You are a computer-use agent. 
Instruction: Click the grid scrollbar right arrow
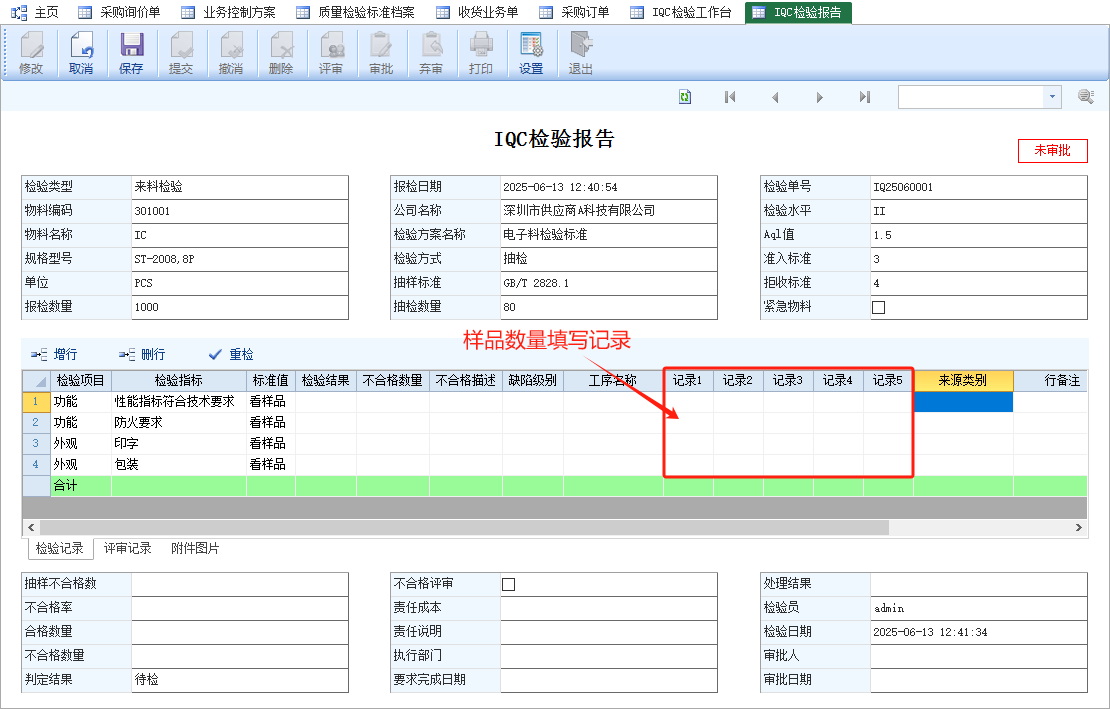1078,527
